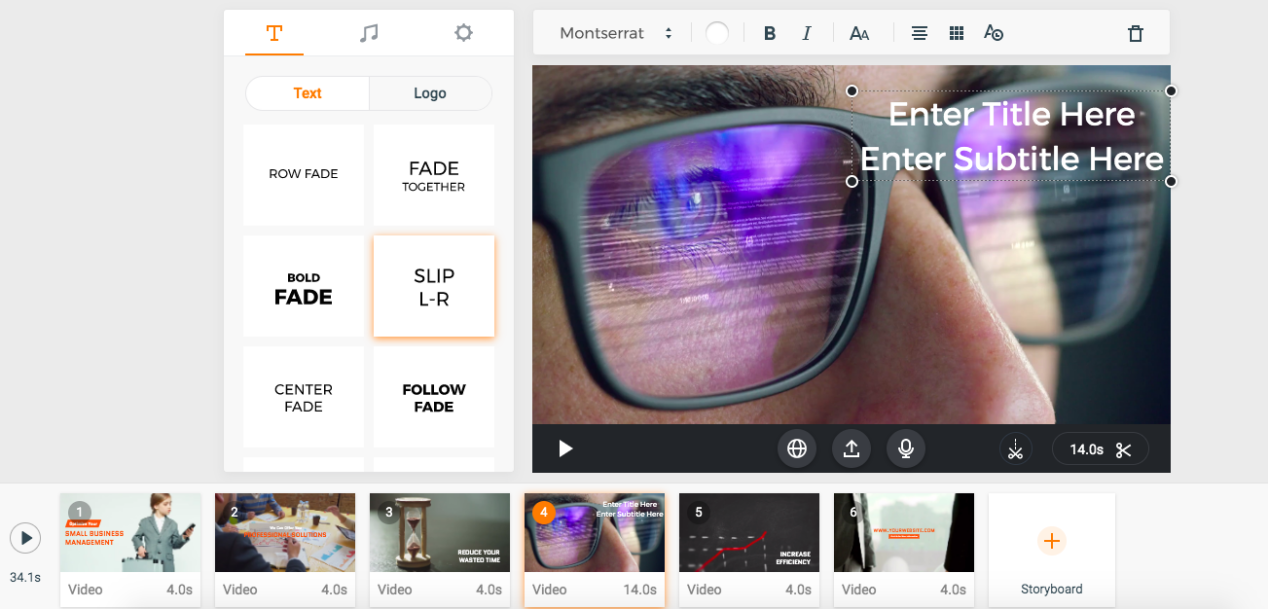Open the settings gear tab
This screenshot has height=609, width=1268.
[463, 33]
